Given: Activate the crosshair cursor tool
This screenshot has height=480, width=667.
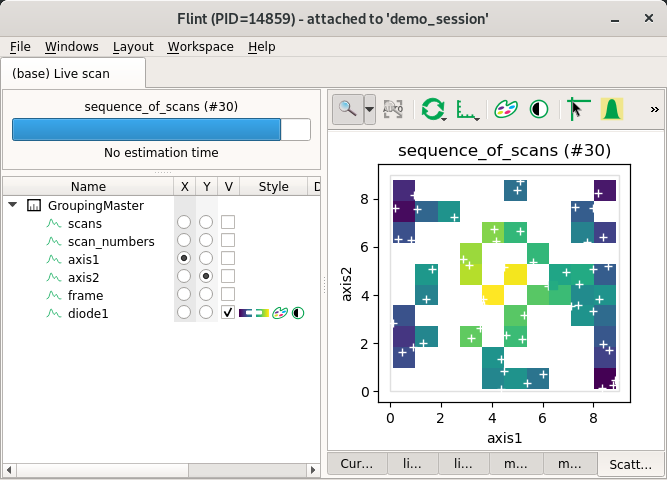Looking at the screenshot, I should [x=579, y=109].
